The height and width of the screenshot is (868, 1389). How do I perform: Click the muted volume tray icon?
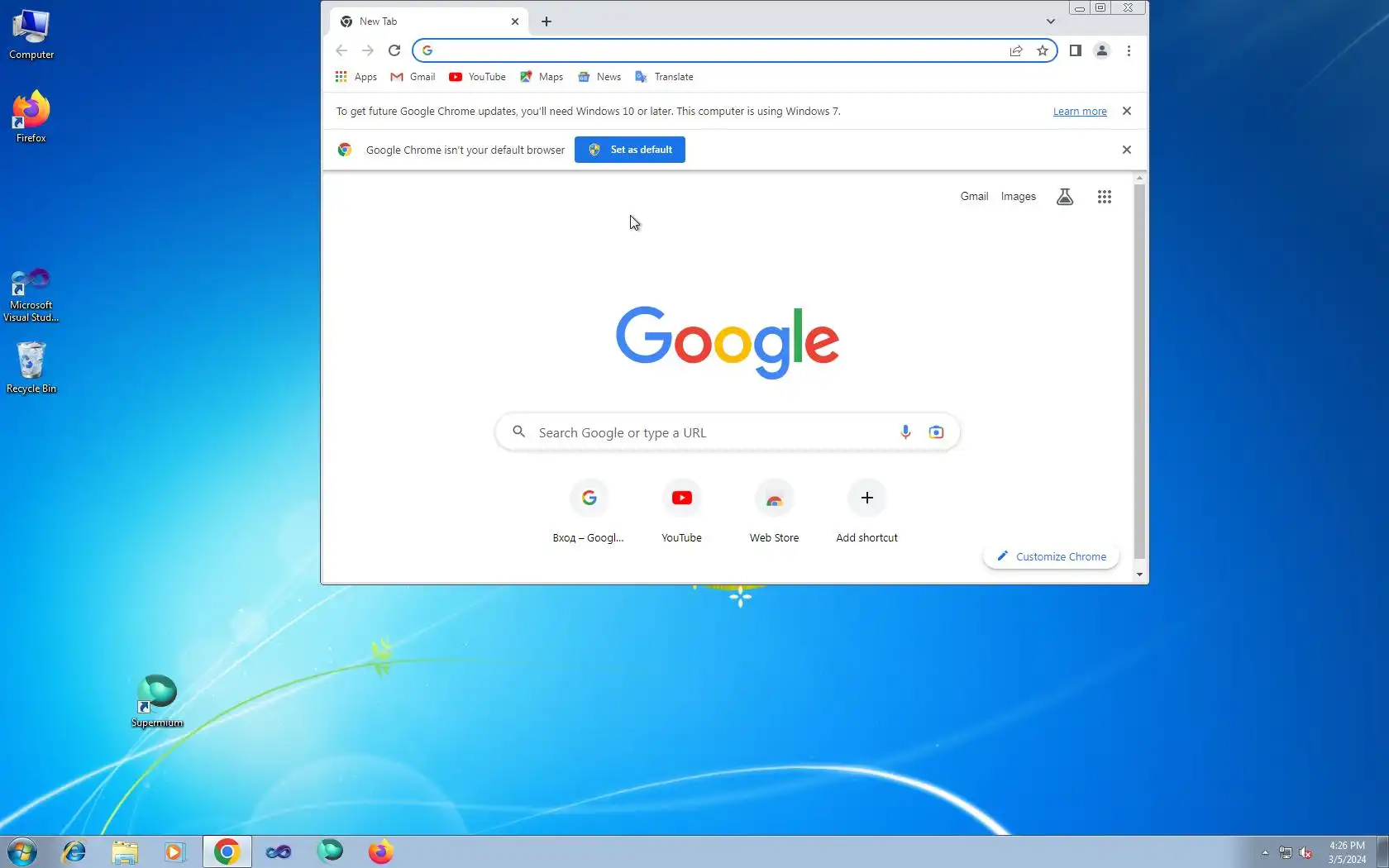pos(1305,852)
